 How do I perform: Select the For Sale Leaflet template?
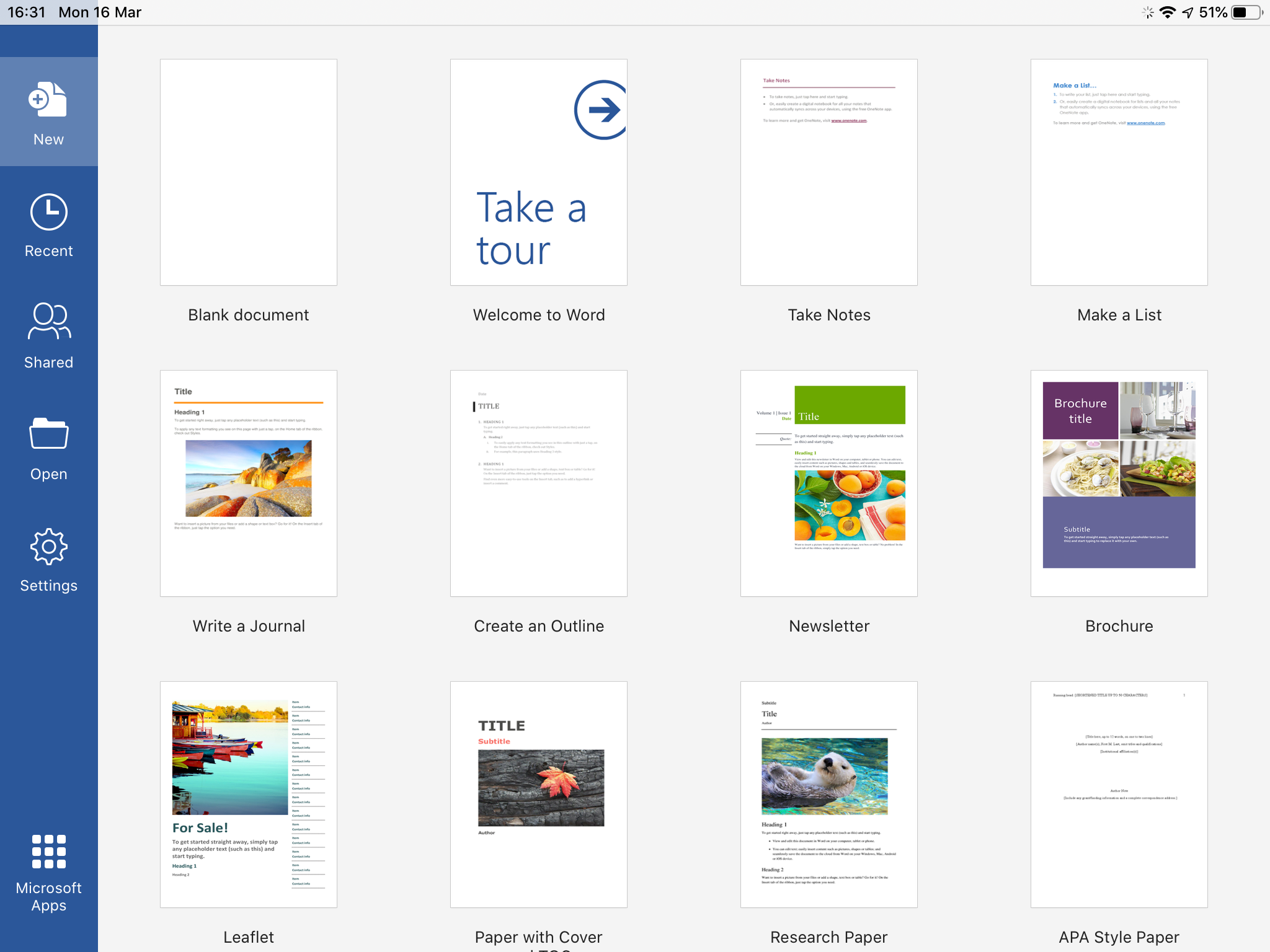(x=248, y=795)
